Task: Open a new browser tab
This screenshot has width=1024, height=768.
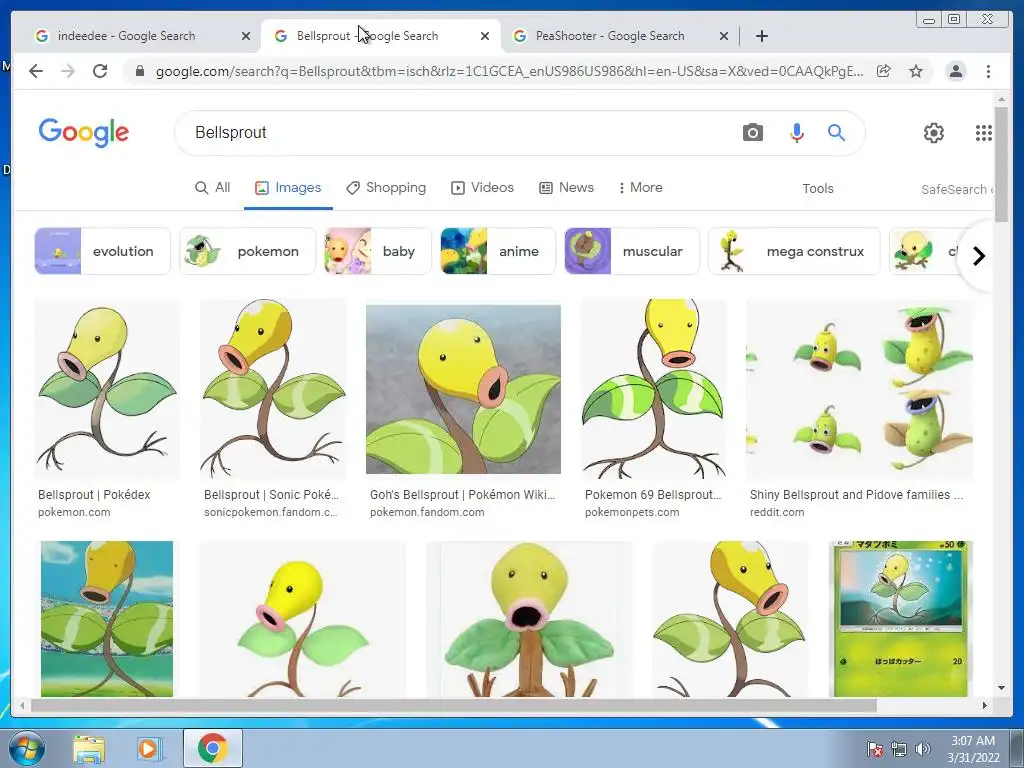Action: coord(761,36)
